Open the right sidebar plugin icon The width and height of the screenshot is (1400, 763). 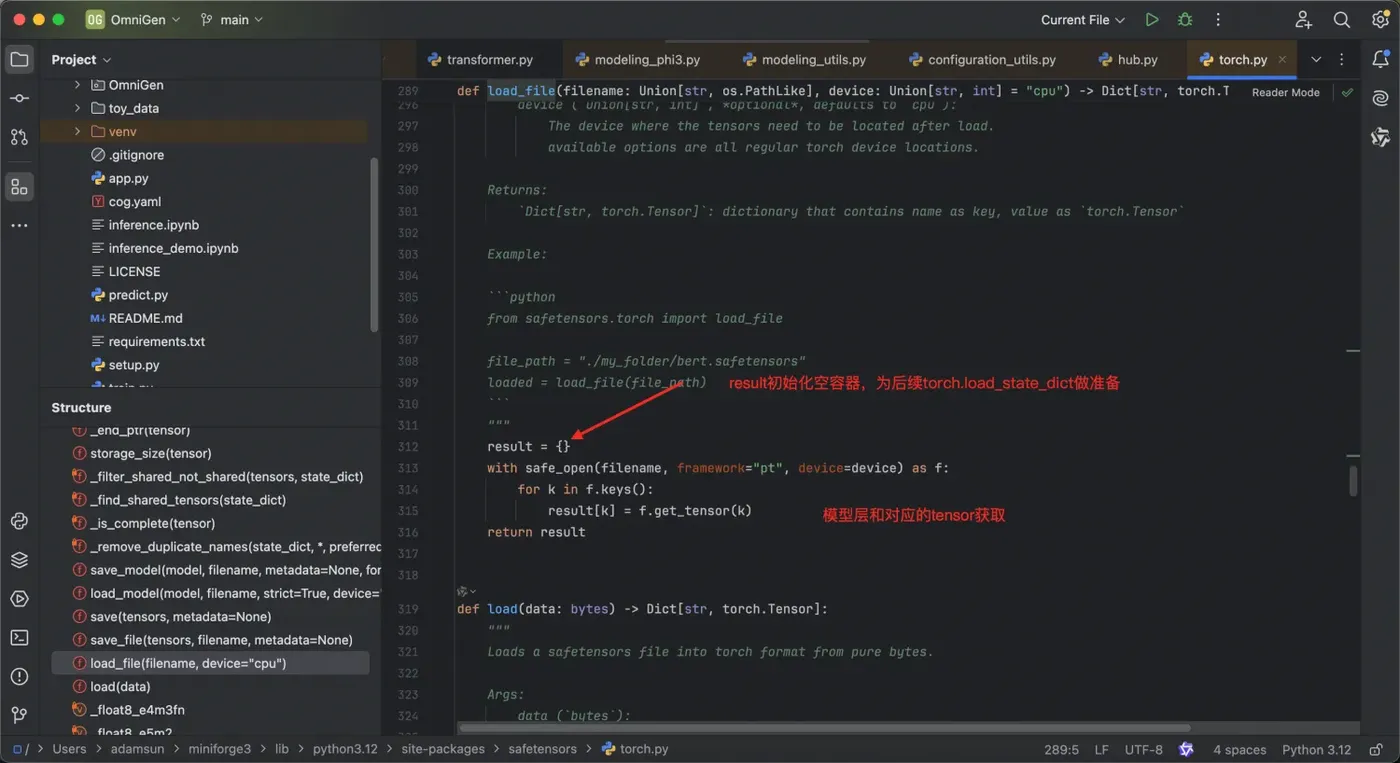(x=1381, y=137)
